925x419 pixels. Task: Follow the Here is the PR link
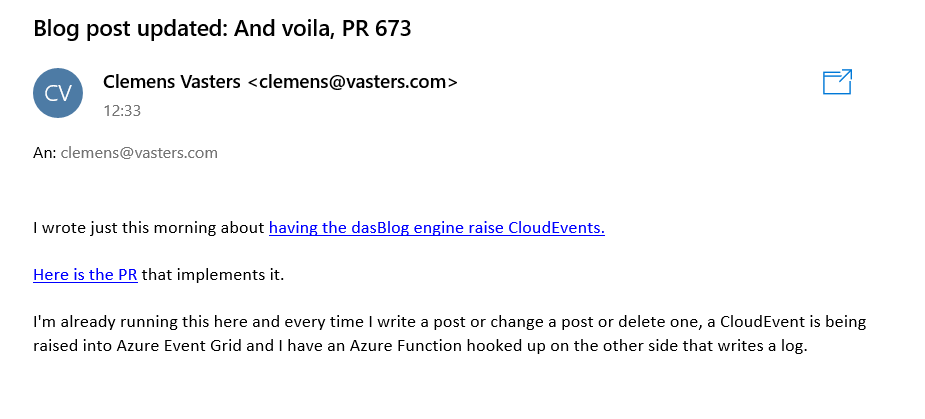[x=86, y=275]
